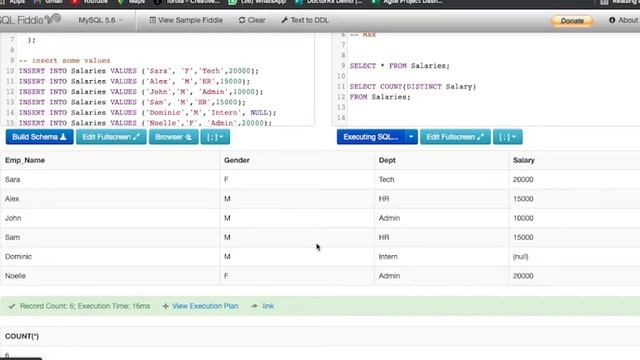The width and height of the screenshot is (640, 360).
Task: Open schema editor Edit Fullscreen
Action: 111,137
